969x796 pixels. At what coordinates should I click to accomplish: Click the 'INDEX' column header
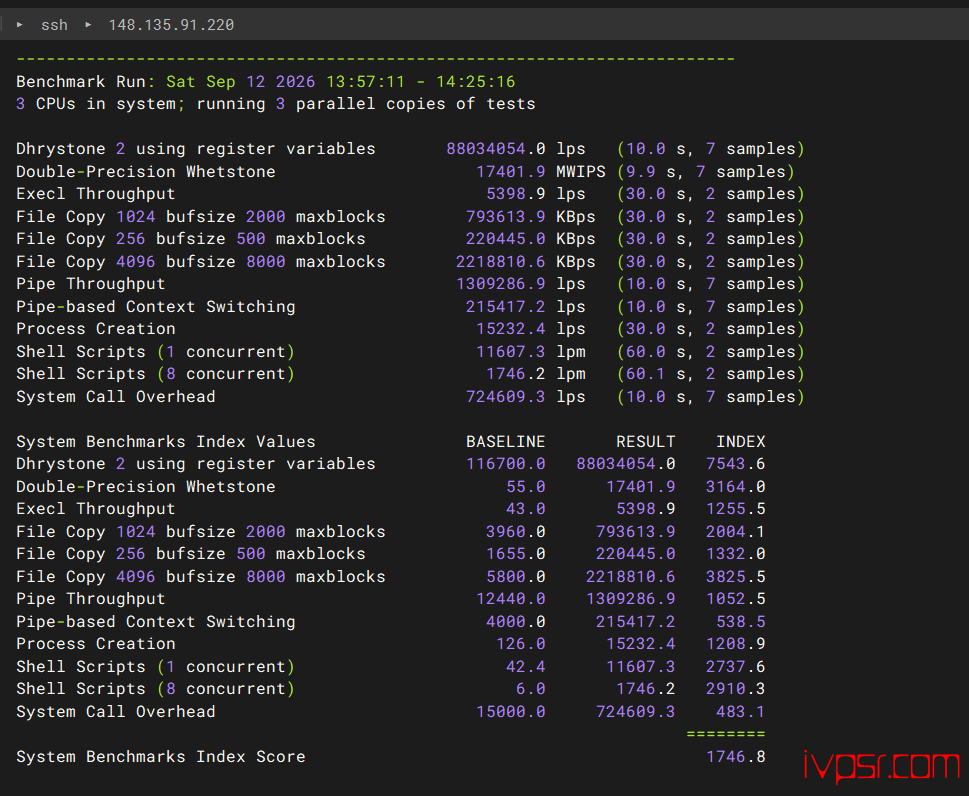pyautogui.click(x=740, y=442)
